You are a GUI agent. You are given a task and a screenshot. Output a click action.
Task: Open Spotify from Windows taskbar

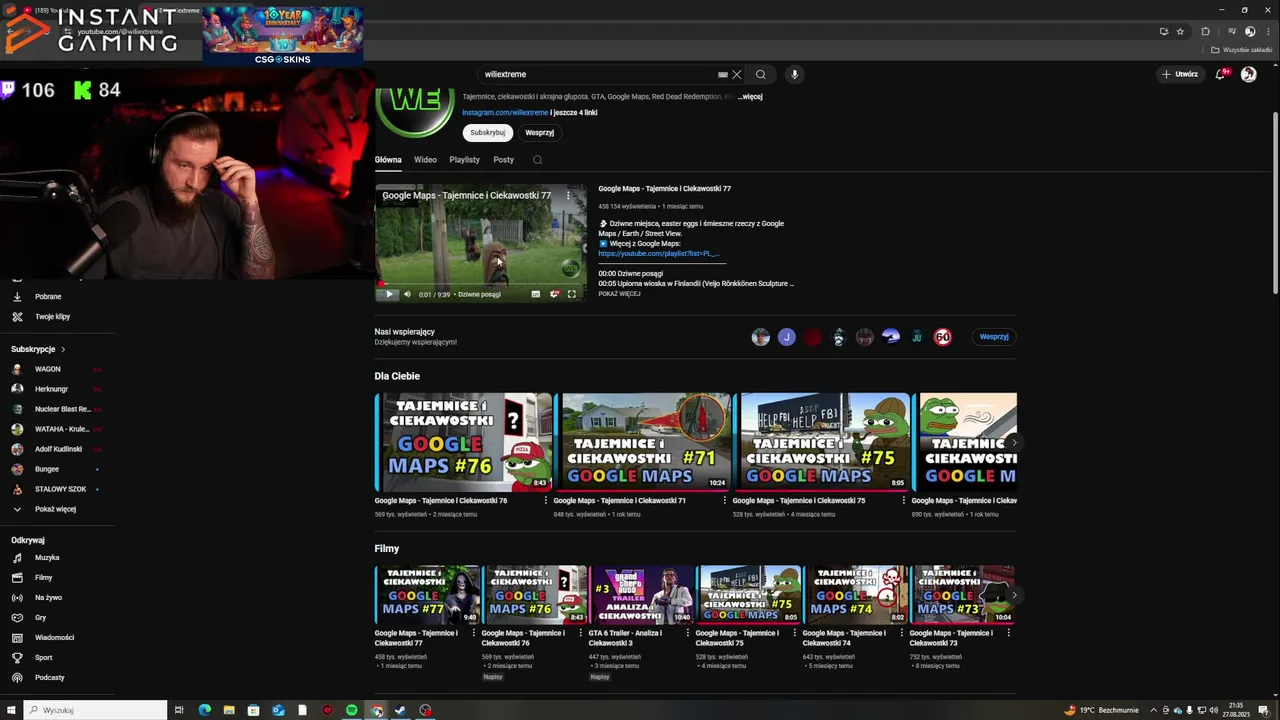352,710
